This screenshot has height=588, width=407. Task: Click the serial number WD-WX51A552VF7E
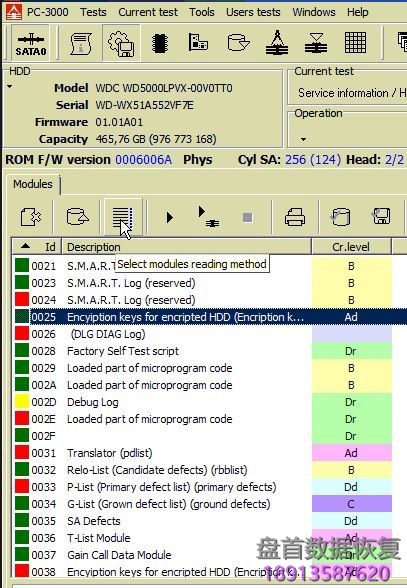pos(144,105)
